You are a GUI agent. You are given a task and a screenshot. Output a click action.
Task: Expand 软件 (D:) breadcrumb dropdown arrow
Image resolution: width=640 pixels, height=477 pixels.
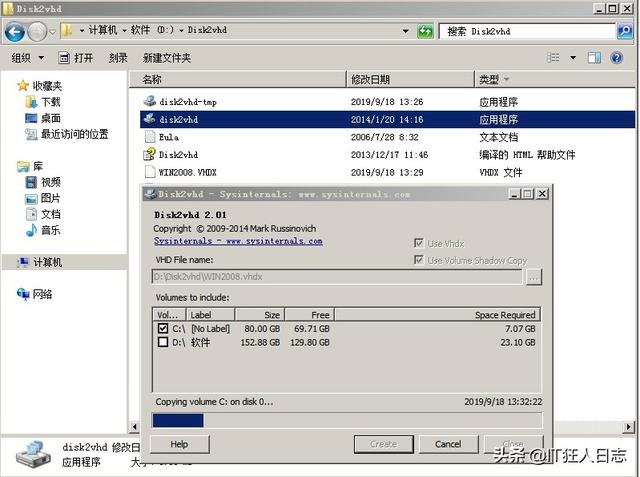(x=181, y=30)
